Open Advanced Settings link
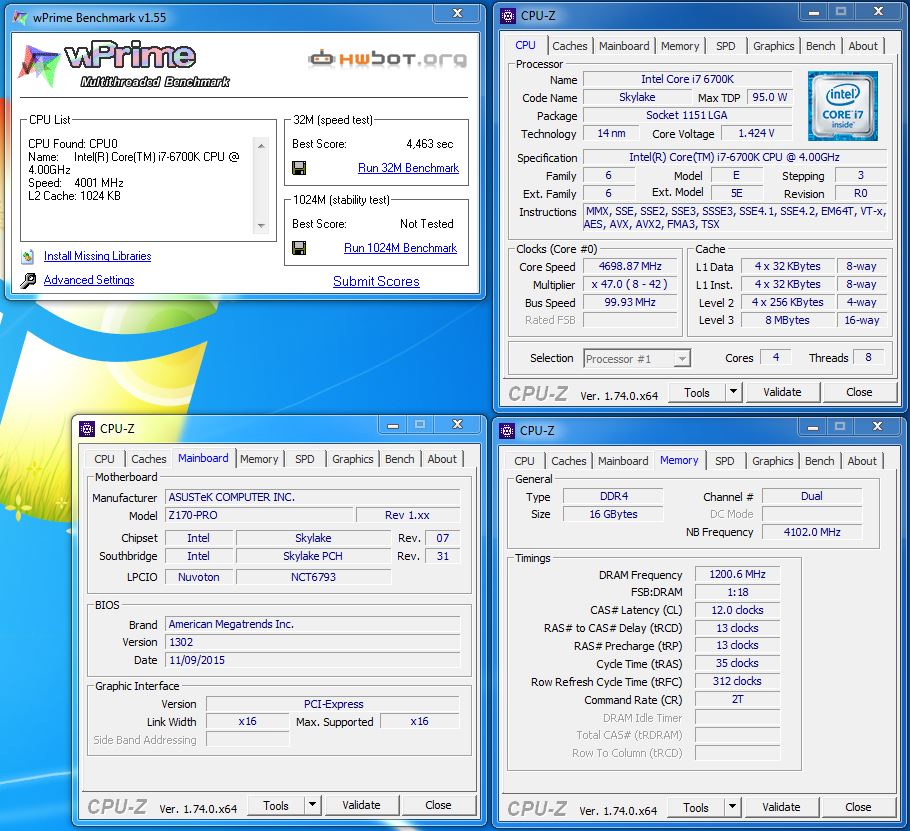Screen dimensions: 910x831 (89, 280)
